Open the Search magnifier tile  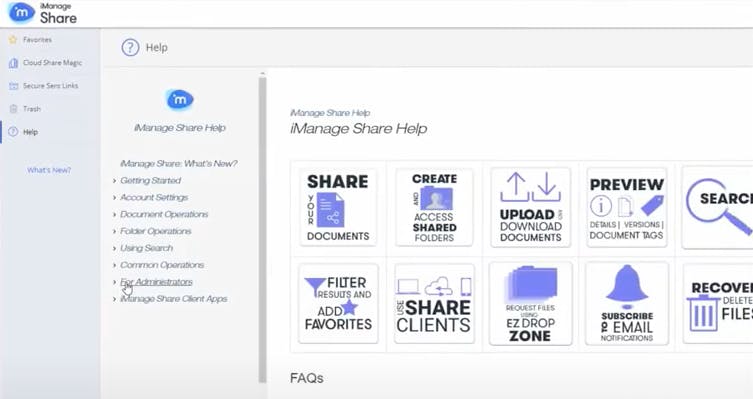[x=717, y=207]
